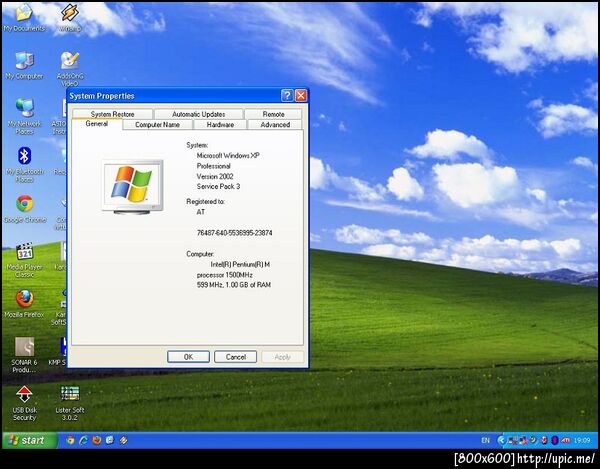Launch Mozilla Firefox from the desktop
The width and height of the screenshot is (600, 469).
tap(24, 304)
